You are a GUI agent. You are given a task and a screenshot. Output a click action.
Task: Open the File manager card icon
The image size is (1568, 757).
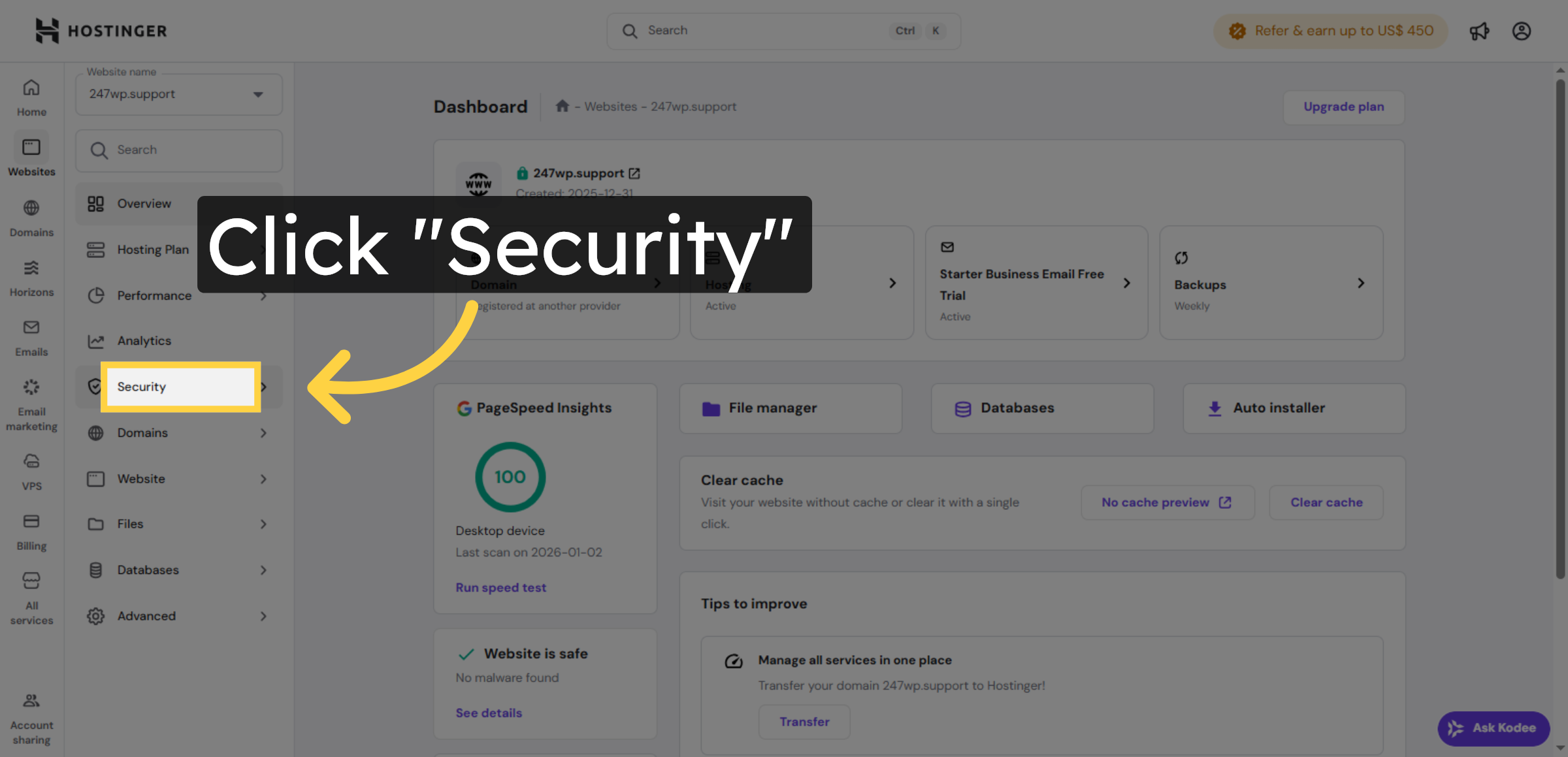[x=712, y=408]
